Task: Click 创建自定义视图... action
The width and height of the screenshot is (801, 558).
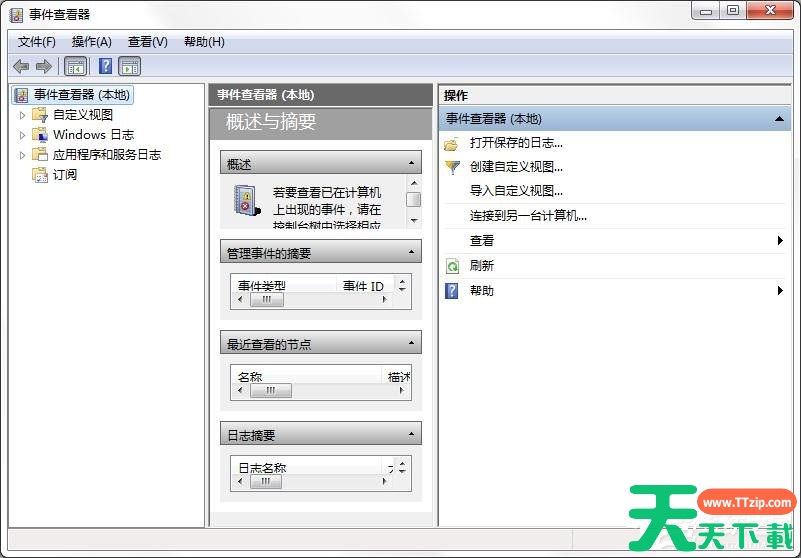Action: (x=516, y=167)
